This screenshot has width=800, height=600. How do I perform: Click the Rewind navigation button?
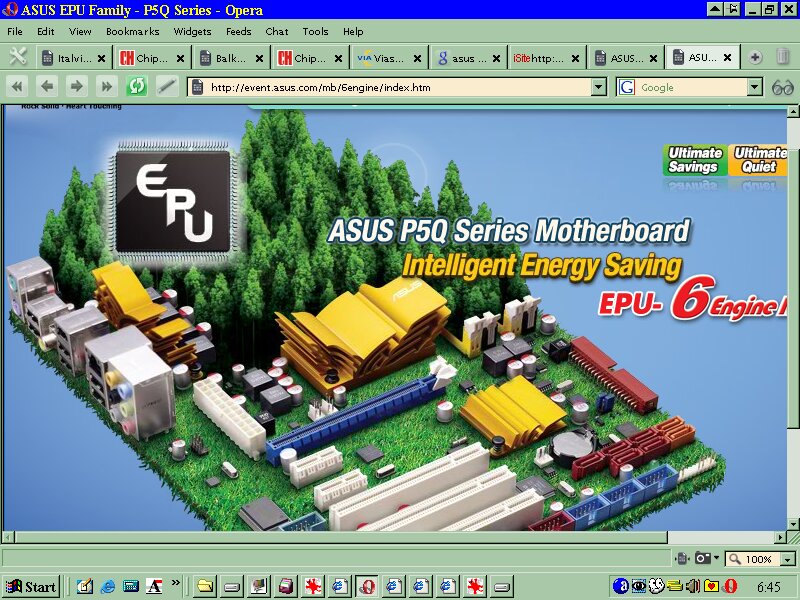pyautogui.click(x=17, y=87)
